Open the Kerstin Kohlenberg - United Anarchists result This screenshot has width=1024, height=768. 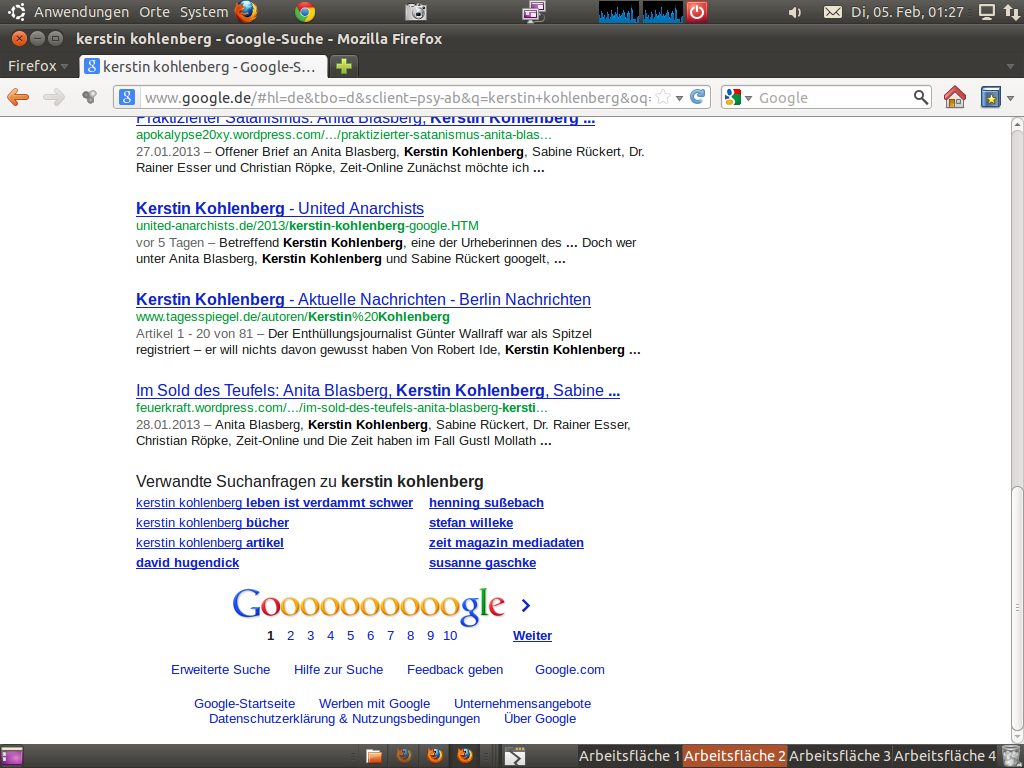280,208
